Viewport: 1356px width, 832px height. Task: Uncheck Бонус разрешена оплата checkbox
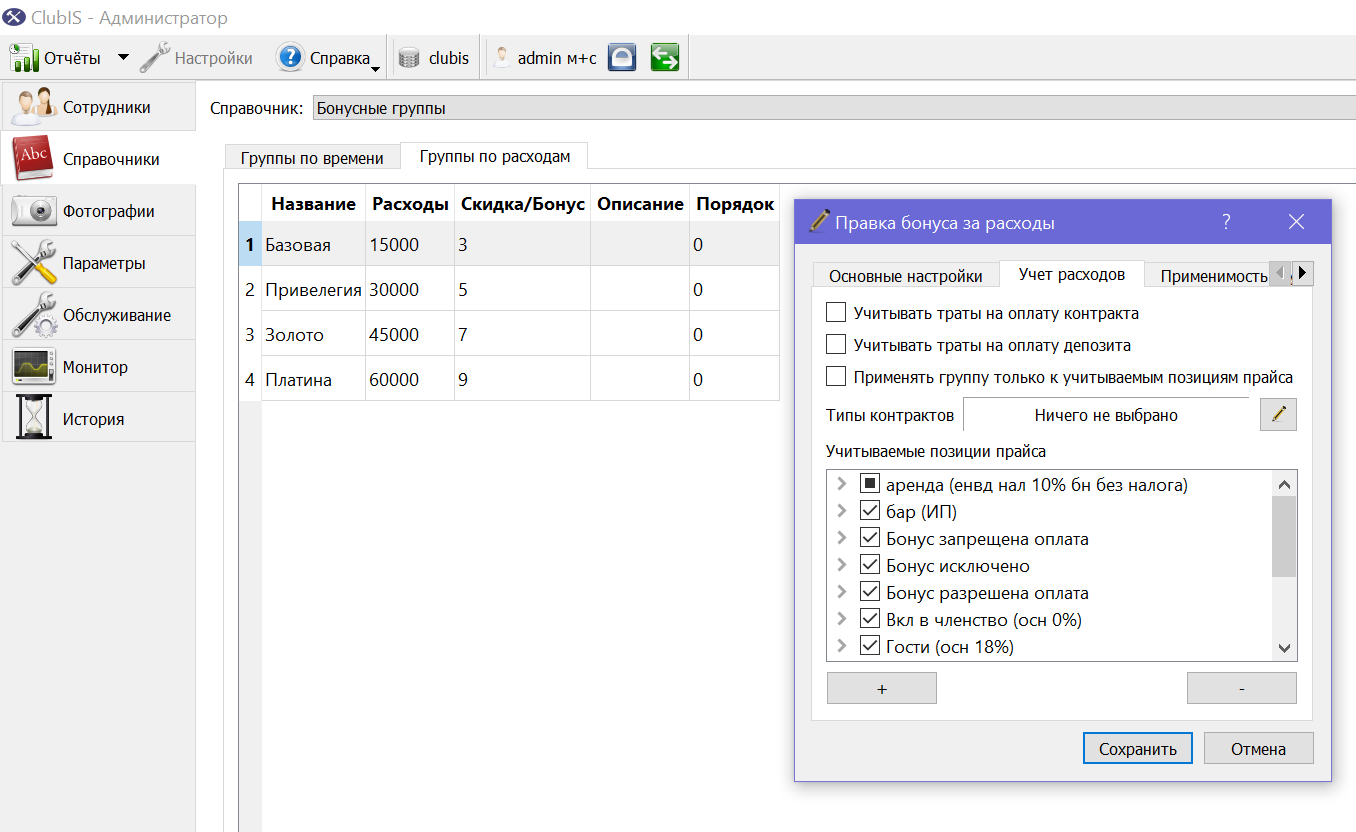869,592
